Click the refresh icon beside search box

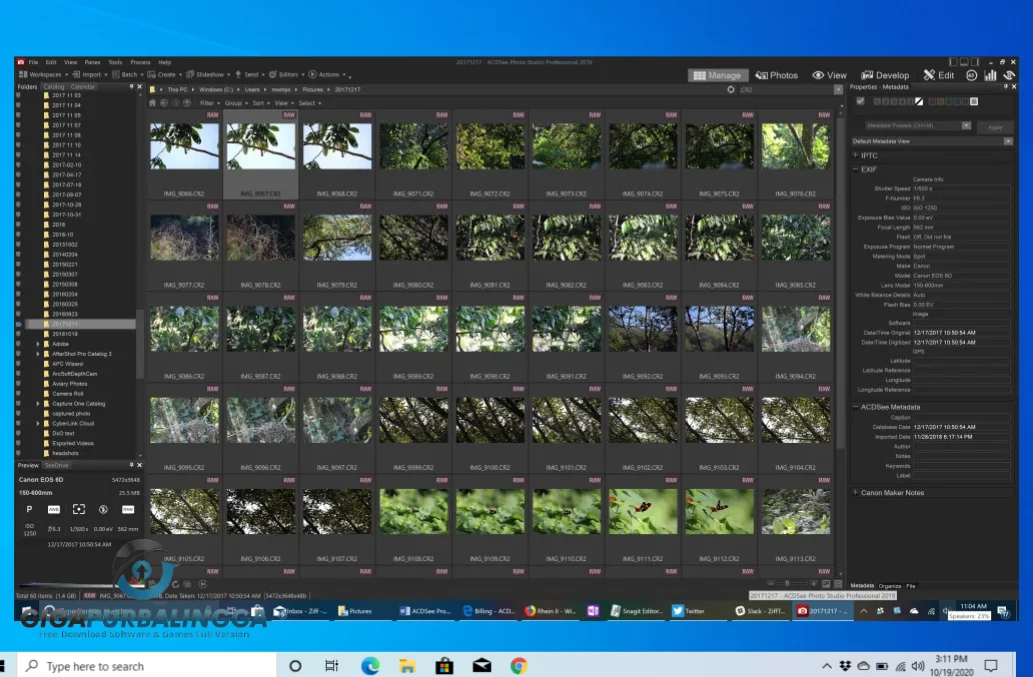point(731,90)
